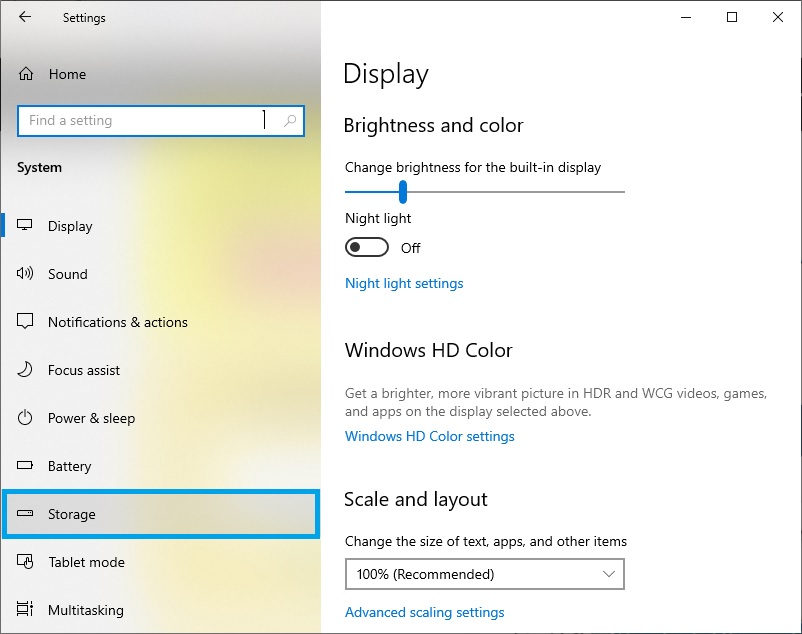Click the Multitasking icon

tap(25, 609)
